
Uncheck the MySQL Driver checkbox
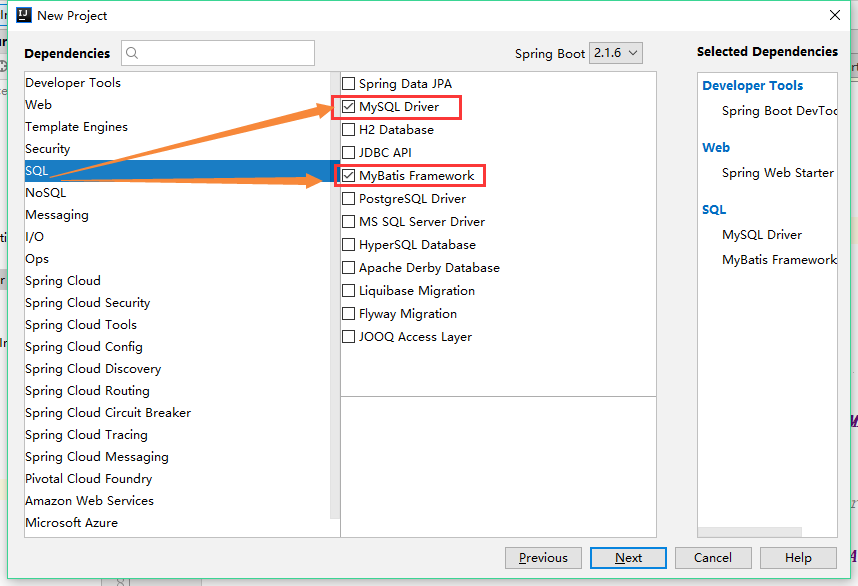[348, 107]
